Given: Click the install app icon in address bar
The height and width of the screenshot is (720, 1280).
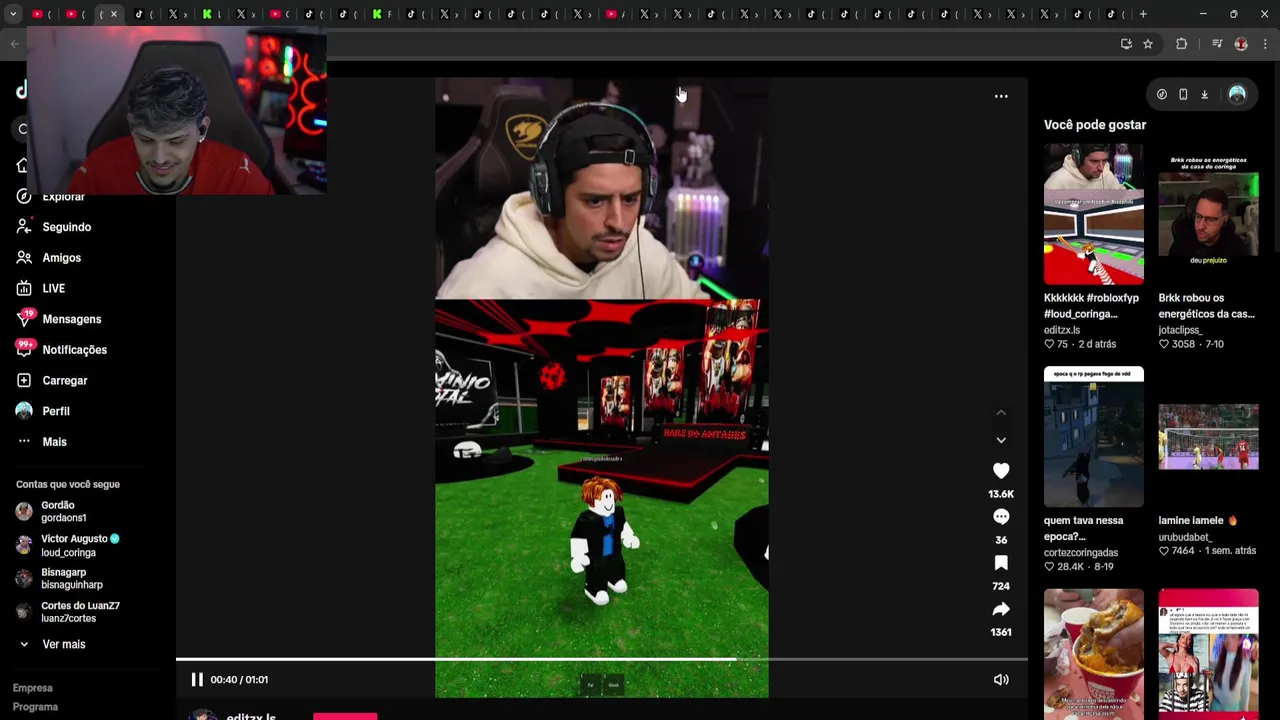Looking at the screenshot, I should (x=1126, y=44).
